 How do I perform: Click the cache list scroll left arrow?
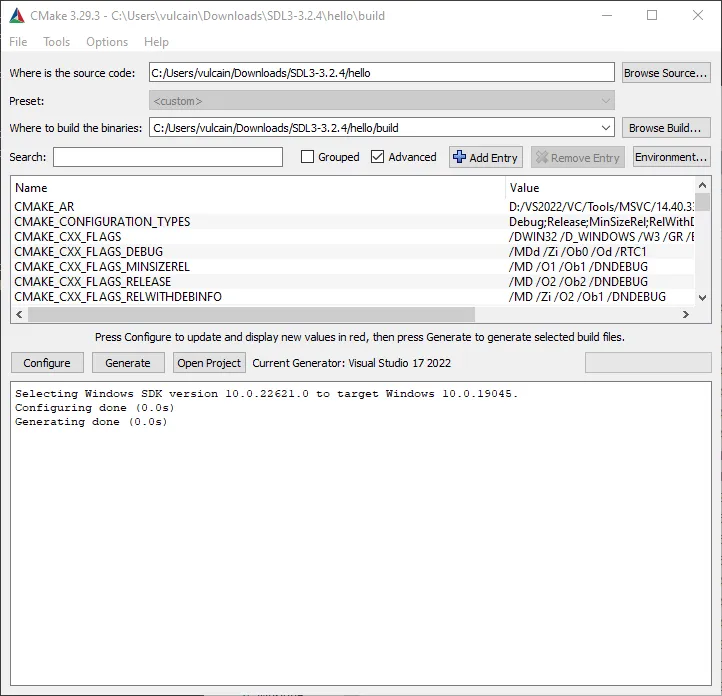tap(19, 314)
